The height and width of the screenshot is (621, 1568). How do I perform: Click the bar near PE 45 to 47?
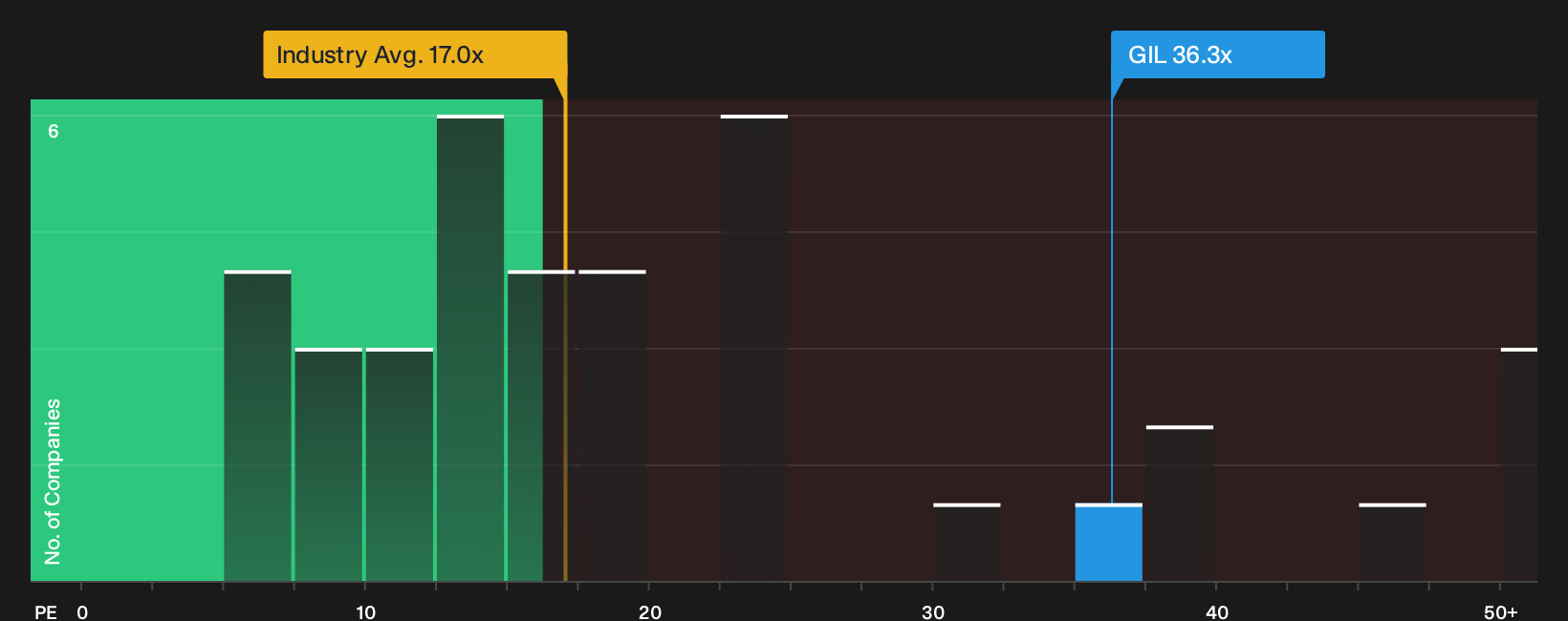tap(1392, 543)
